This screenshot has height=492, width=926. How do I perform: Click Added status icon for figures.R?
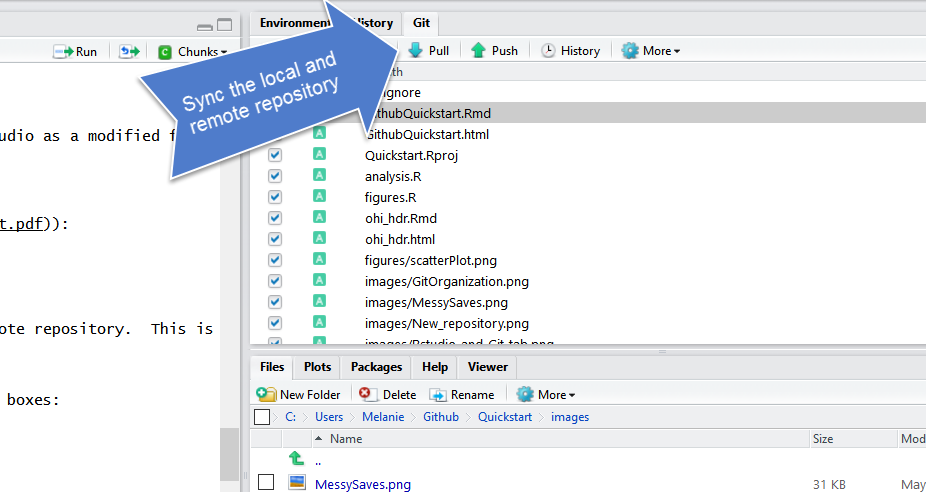319,196
